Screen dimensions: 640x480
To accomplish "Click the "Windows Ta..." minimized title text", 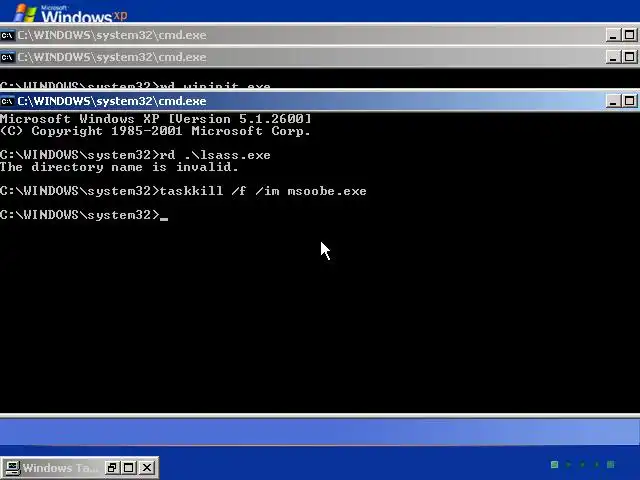I will (x=60, y=468).
